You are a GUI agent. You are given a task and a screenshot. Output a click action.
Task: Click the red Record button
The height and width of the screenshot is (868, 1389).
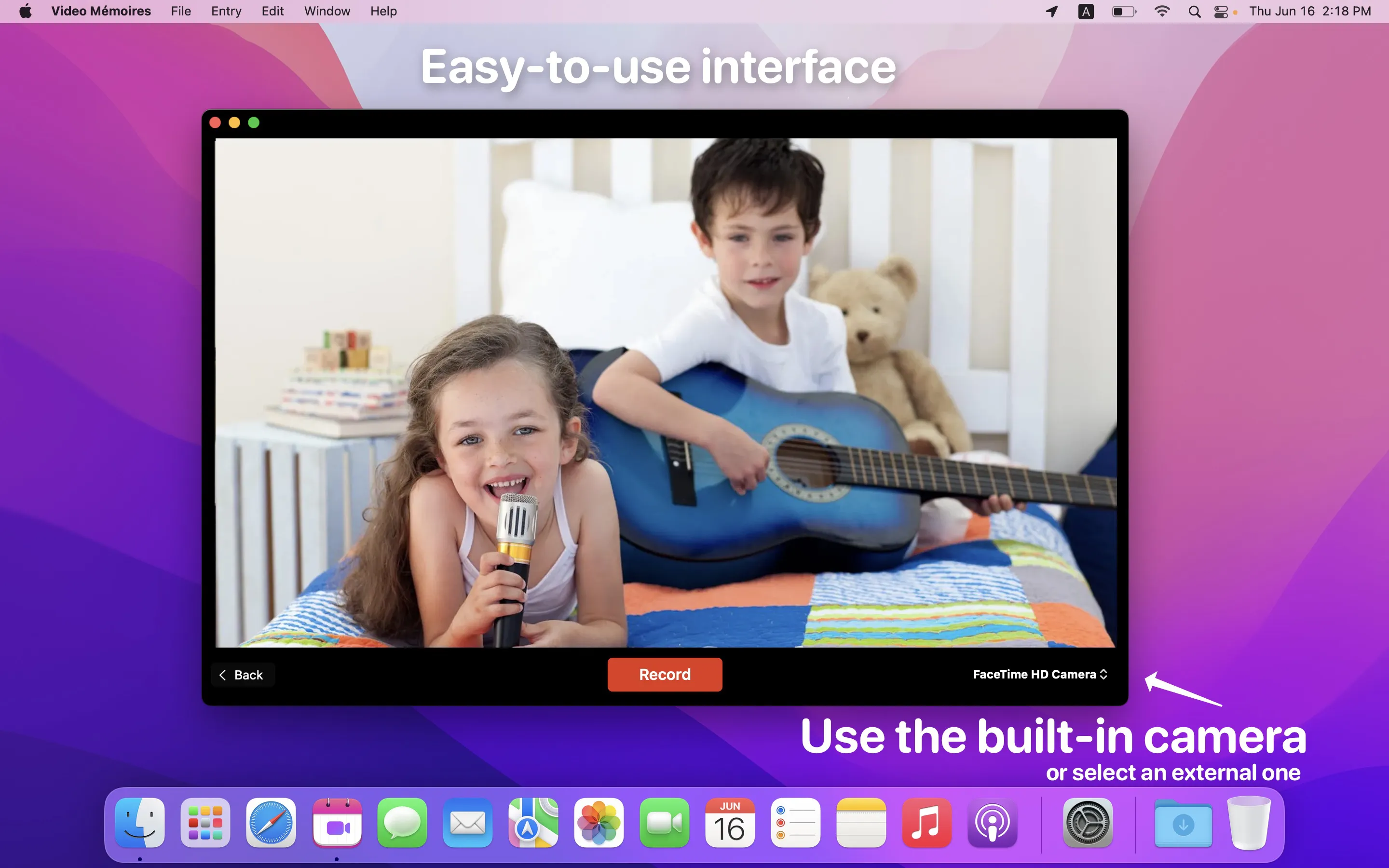click(x=665, y=675)
